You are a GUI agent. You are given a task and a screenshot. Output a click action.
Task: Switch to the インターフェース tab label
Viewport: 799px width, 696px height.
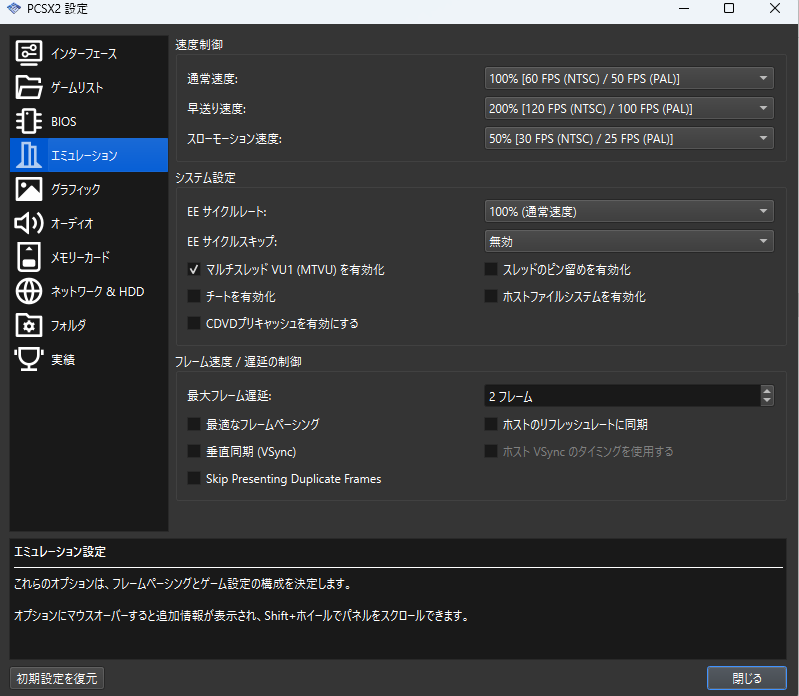coord(84,53)
